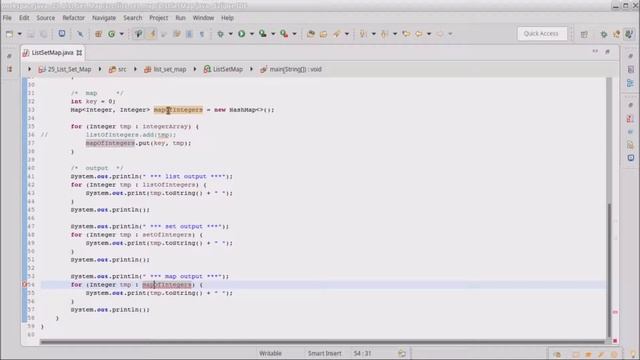Click the New file wizard icon
The width and height of the screenshot is (640, 360).
9,34
